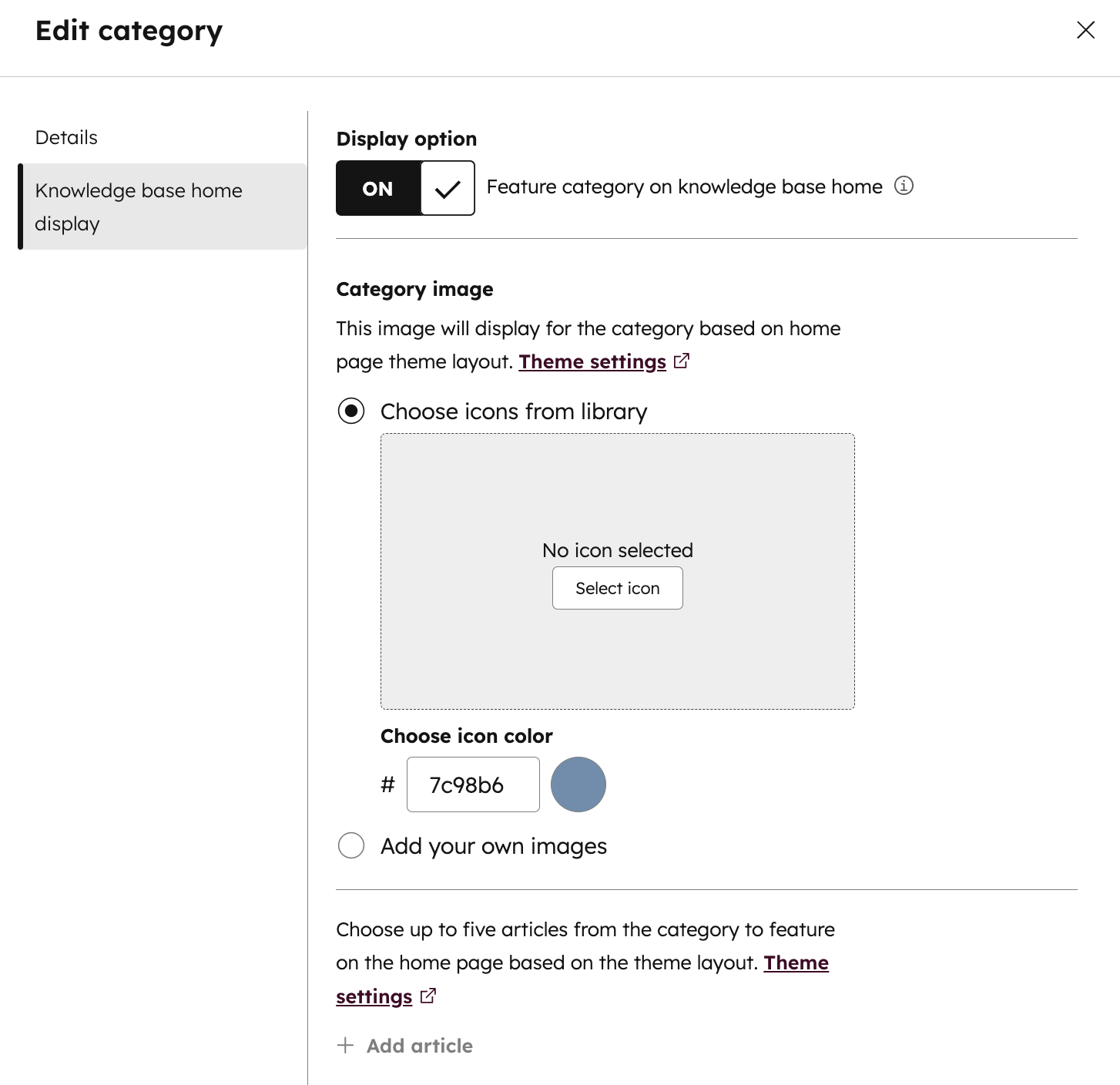This screenshot has width=1120, height=1085.
Task: Click the plus icon next to Add article
Action: 346,1046
